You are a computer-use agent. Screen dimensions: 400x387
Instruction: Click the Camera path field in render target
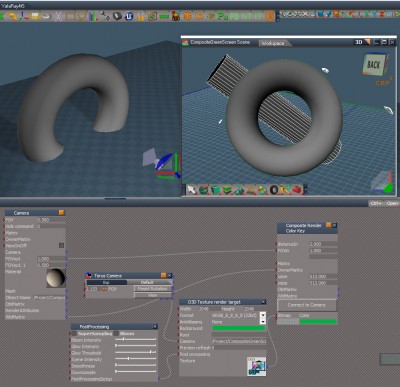239,341
